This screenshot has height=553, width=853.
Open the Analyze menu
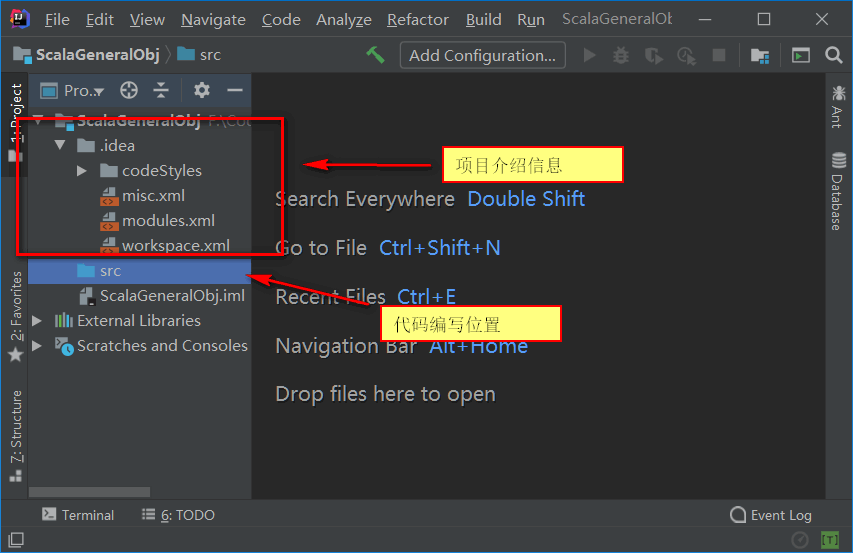(x=343, y=20)
